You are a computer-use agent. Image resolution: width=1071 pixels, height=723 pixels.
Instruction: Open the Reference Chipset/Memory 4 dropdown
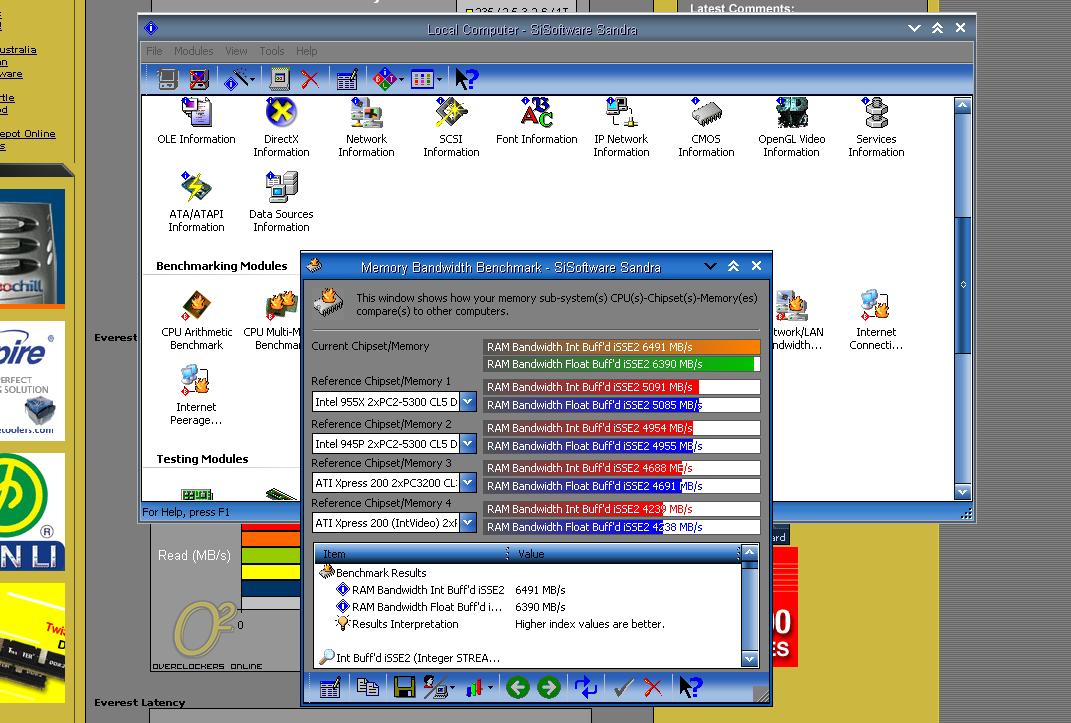pyautogui.click(x=468, y=523)
